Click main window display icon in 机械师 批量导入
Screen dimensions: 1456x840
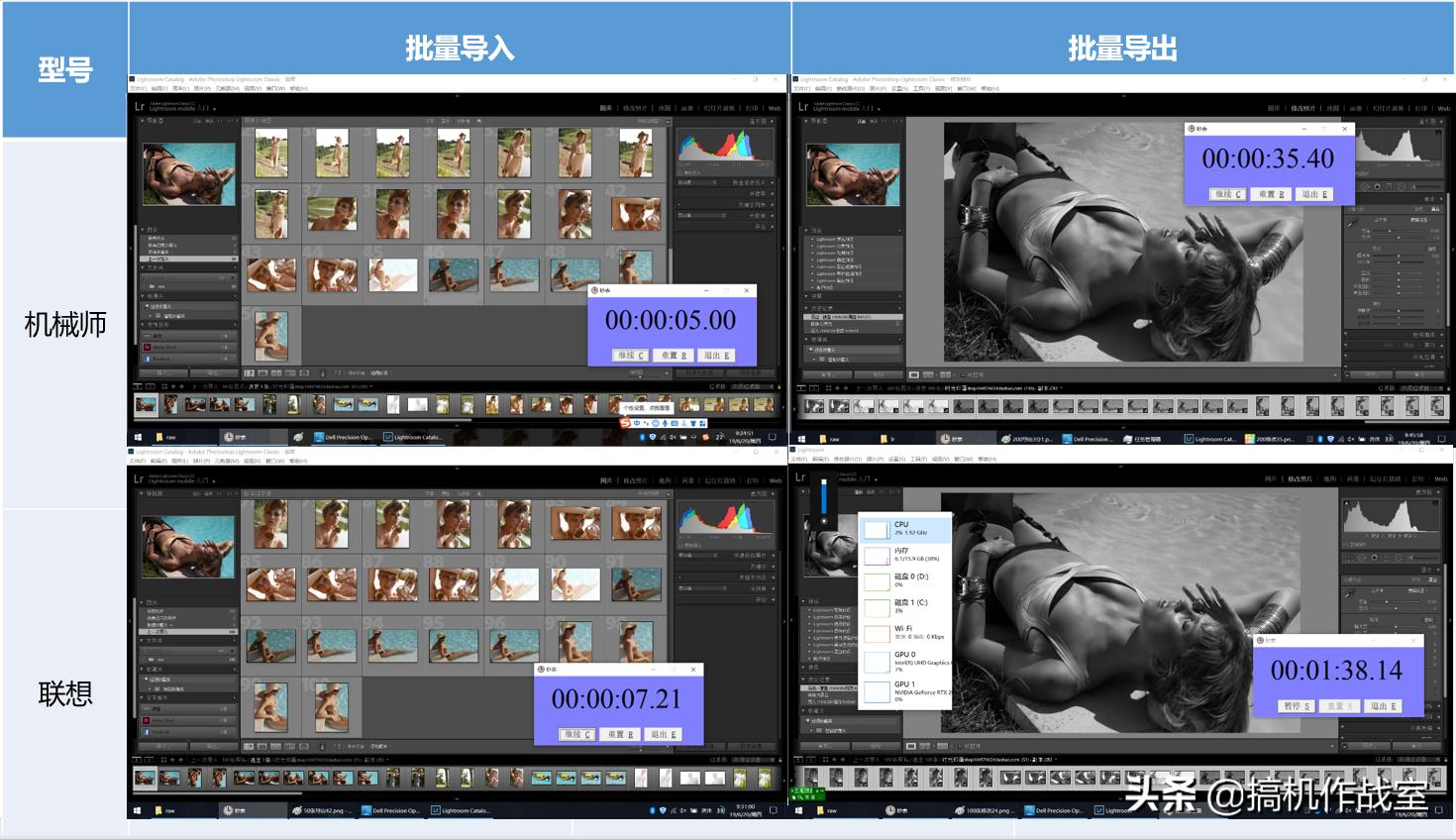138,385
